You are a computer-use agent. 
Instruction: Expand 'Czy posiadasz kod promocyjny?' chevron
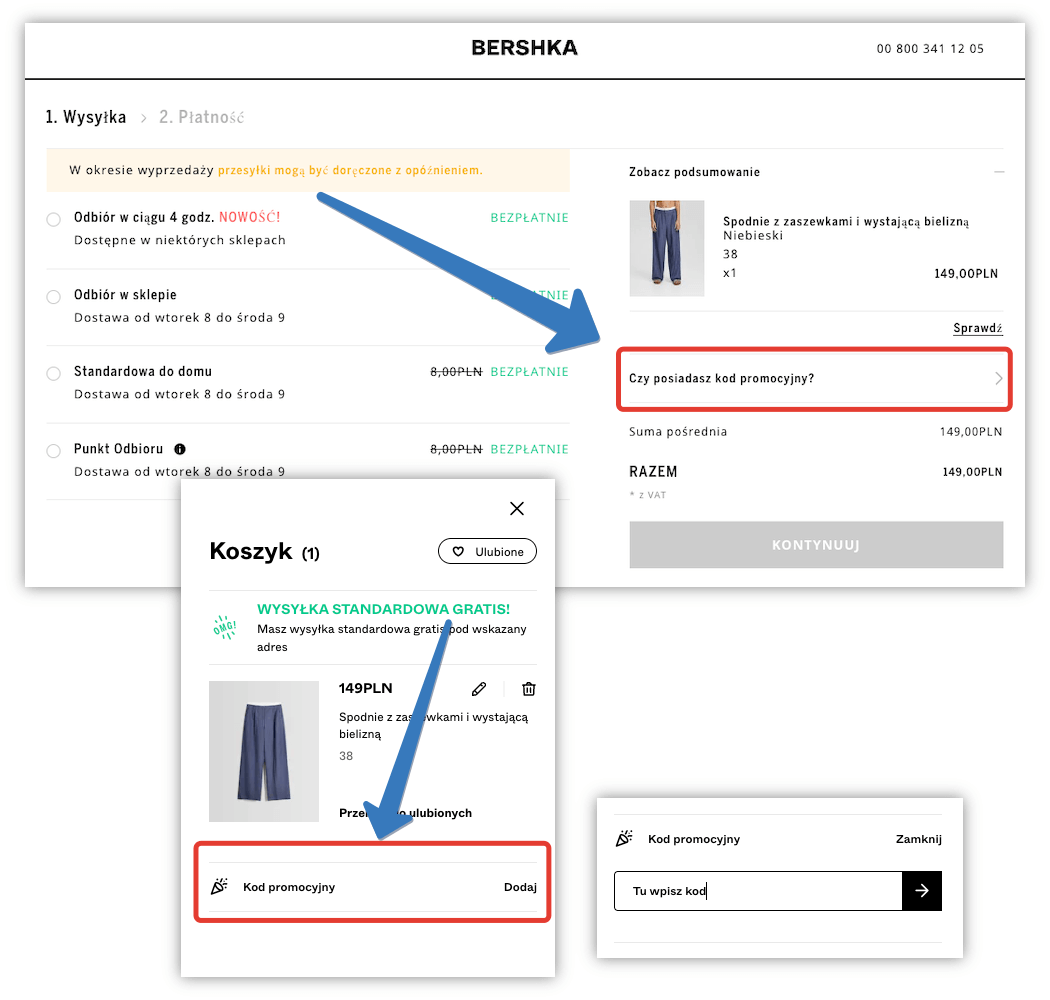tap(998, 379)
